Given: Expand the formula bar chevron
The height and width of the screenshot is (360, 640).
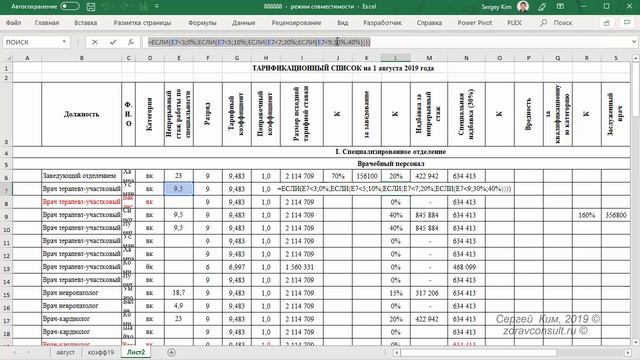Looking at the screenshot, I should (x=634, y=42).
